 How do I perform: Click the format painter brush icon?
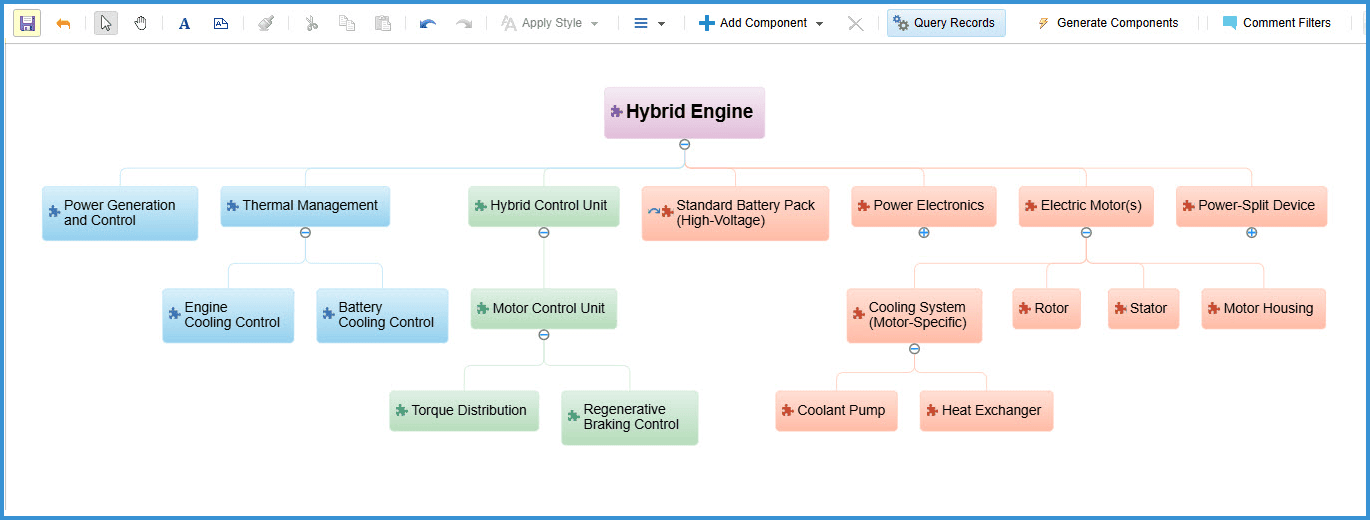tap(265, 23)
